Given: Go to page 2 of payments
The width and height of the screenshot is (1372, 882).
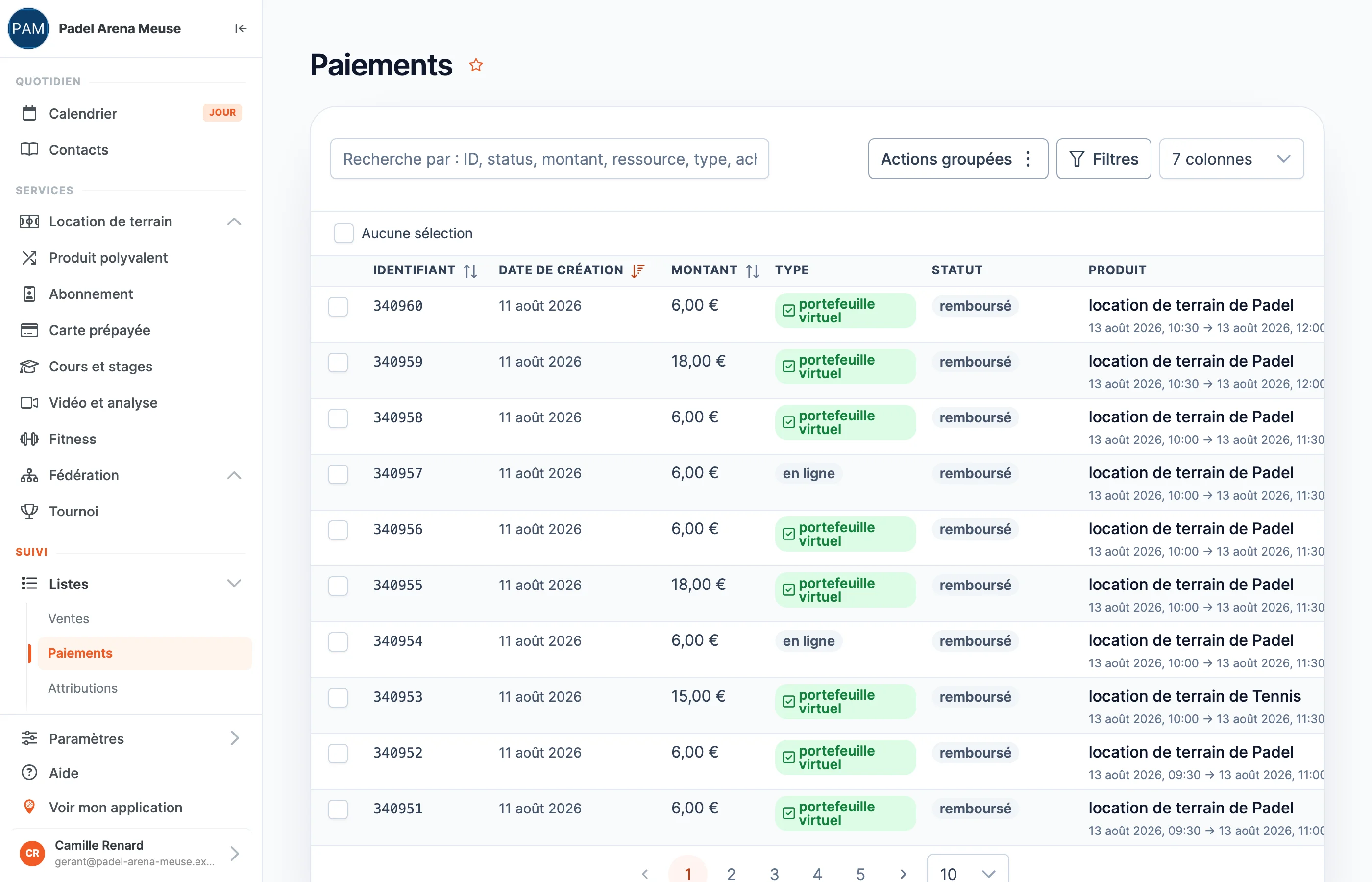Looking at the screenshot, I should (731, 873).
